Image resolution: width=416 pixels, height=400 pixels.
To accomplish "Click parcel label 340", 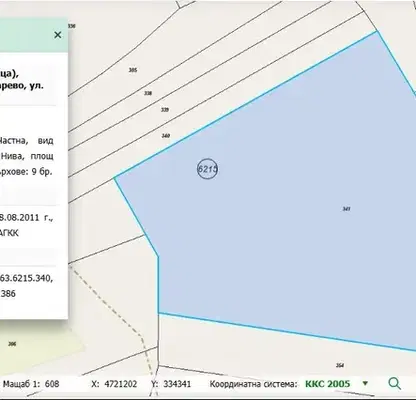I will 166,136.
